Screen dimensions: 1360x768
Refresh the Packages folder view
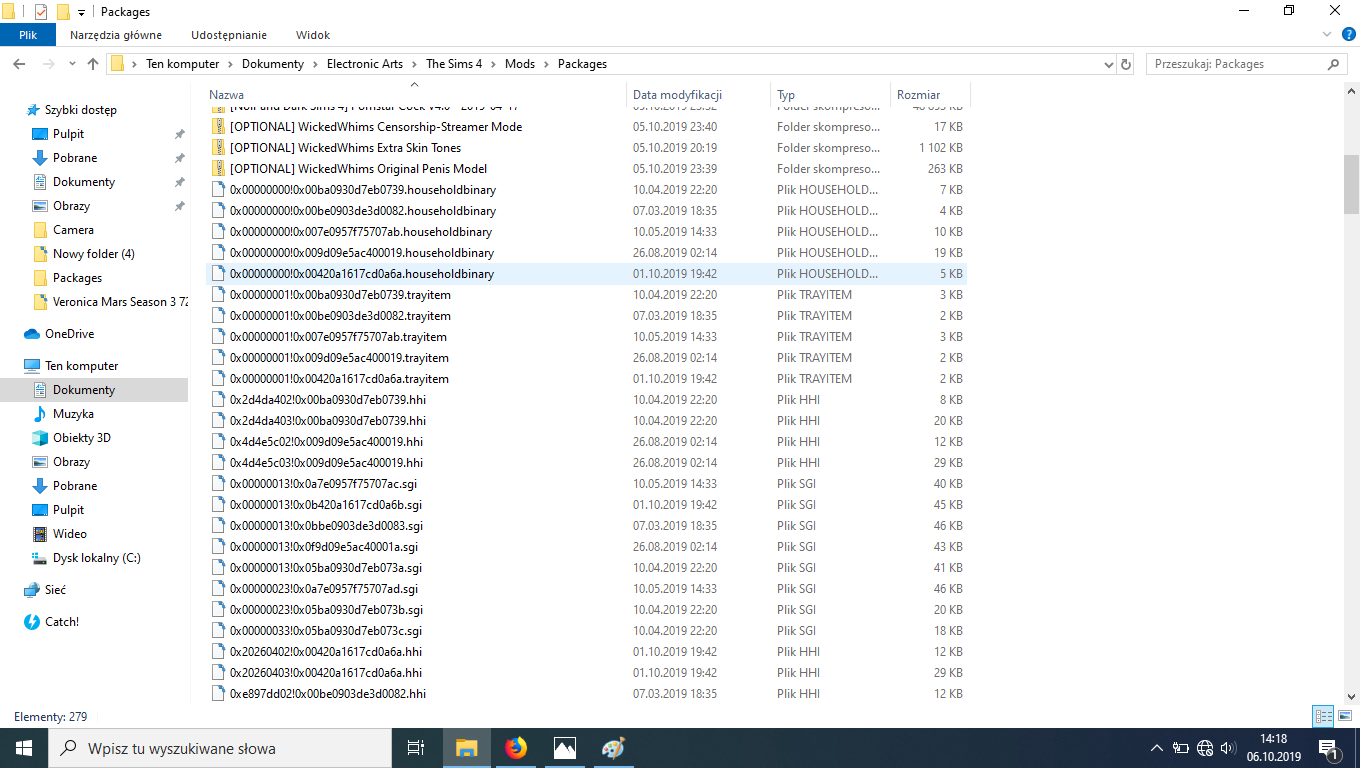[1126, 64]
